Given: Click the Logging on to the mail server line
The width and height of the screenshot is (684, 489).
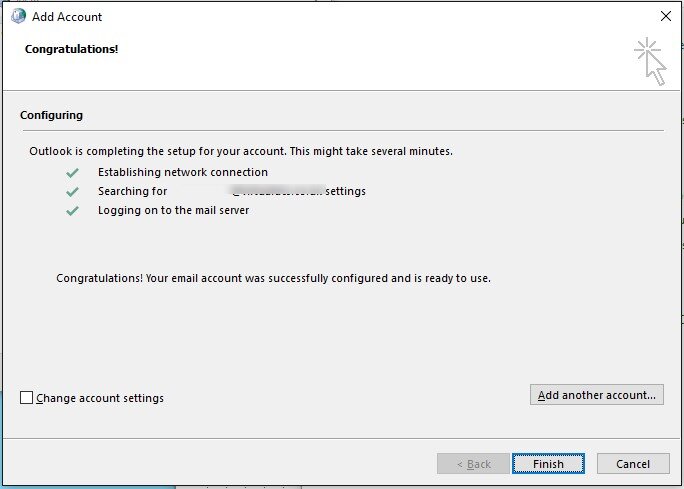Looking at the screenshot, I should pos(174,210).
